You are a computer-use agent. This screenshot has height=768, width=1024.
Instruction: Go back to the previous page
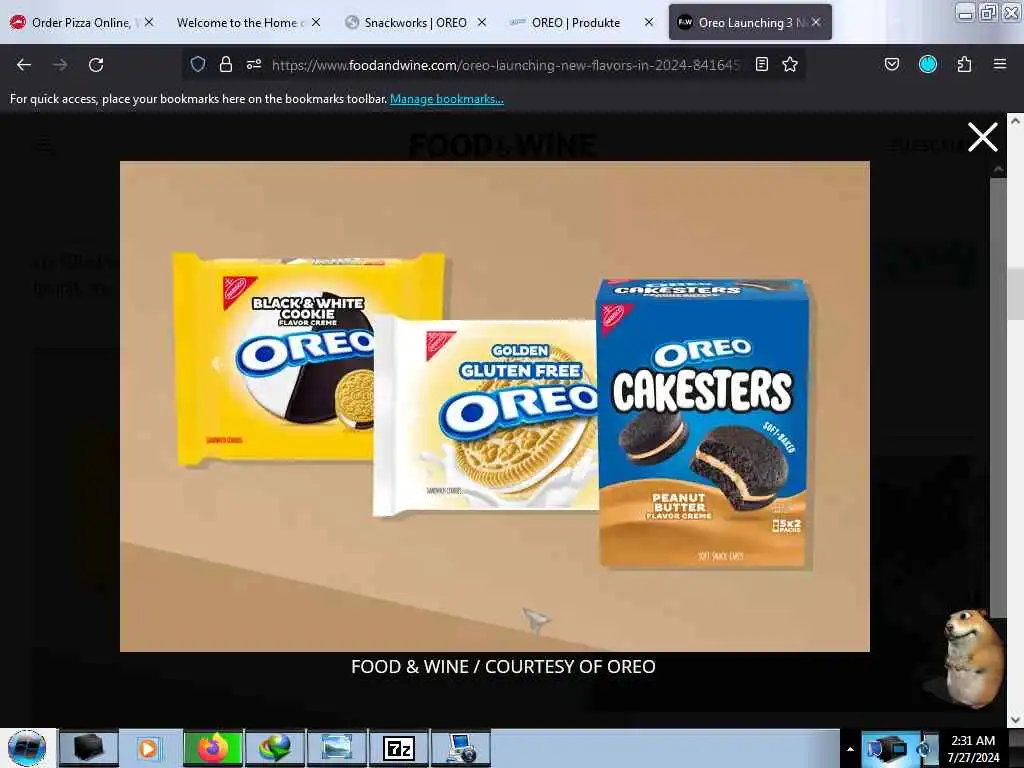click(x=24, y=65)
